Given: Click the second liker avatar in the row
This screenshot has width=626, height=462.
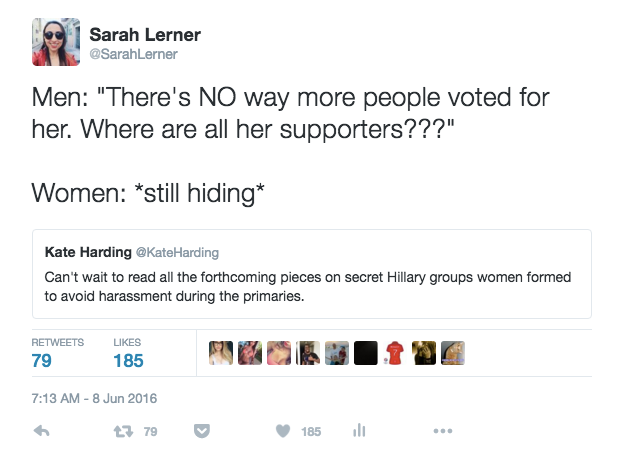Looking at the screenshot, I should (250, 353).
